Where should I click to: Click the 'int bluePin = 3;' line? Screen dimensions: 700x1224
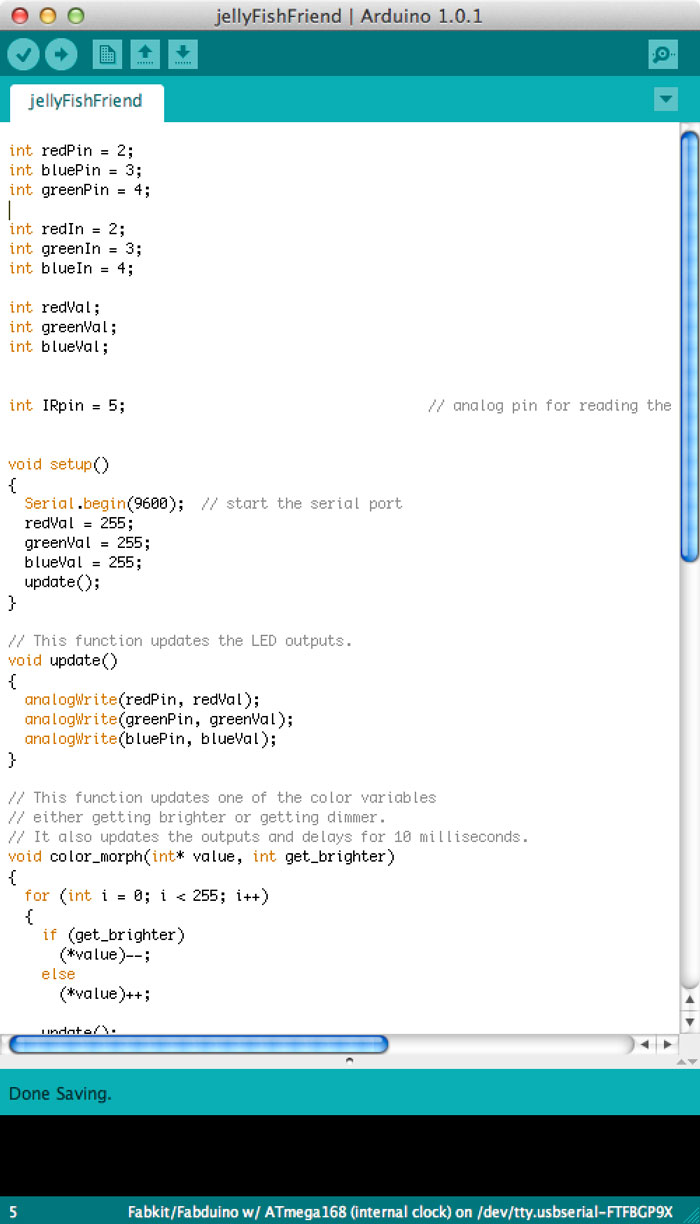click(x=75, y=170)
